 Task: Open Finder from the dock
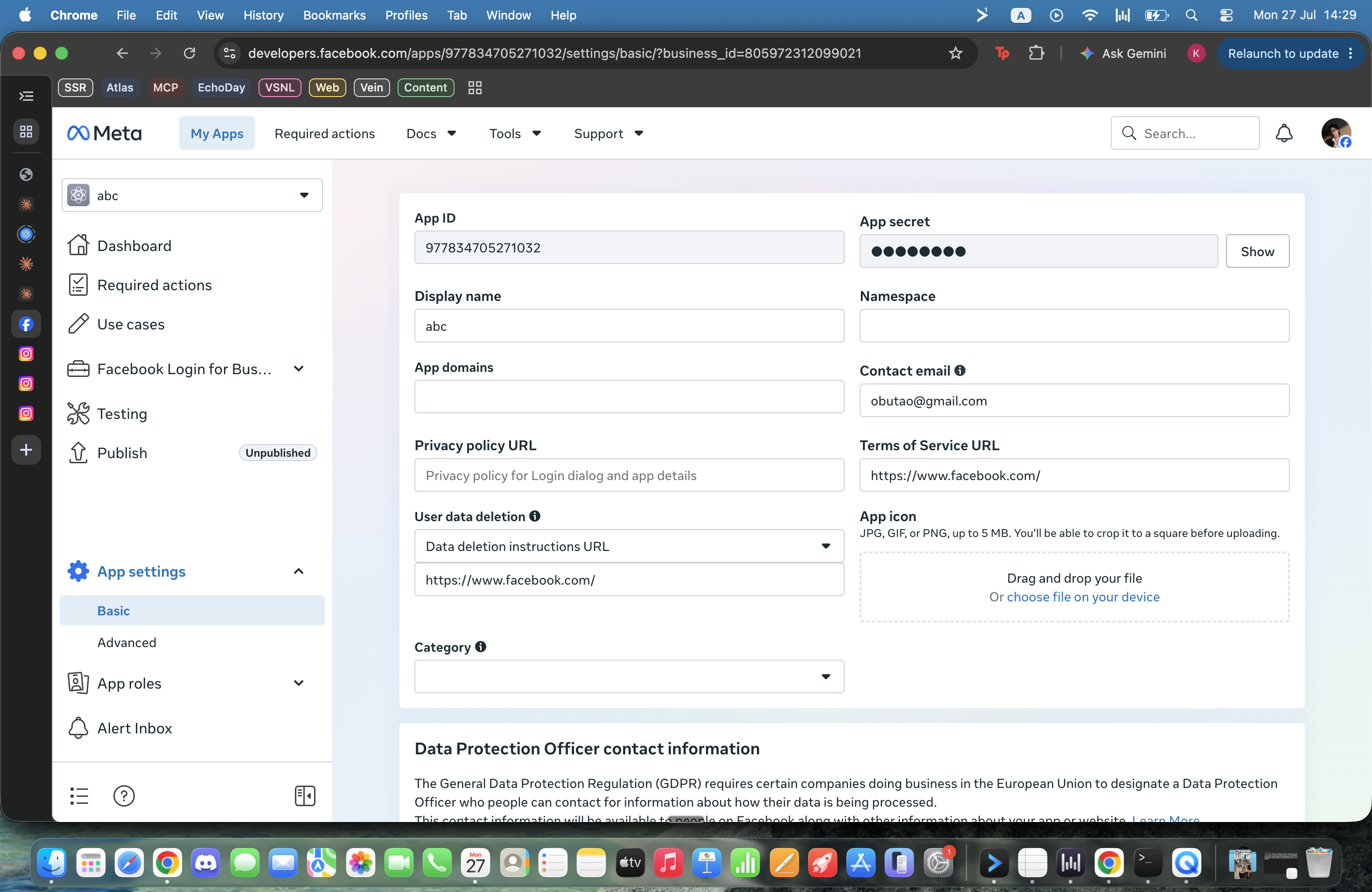coord(52,863)
